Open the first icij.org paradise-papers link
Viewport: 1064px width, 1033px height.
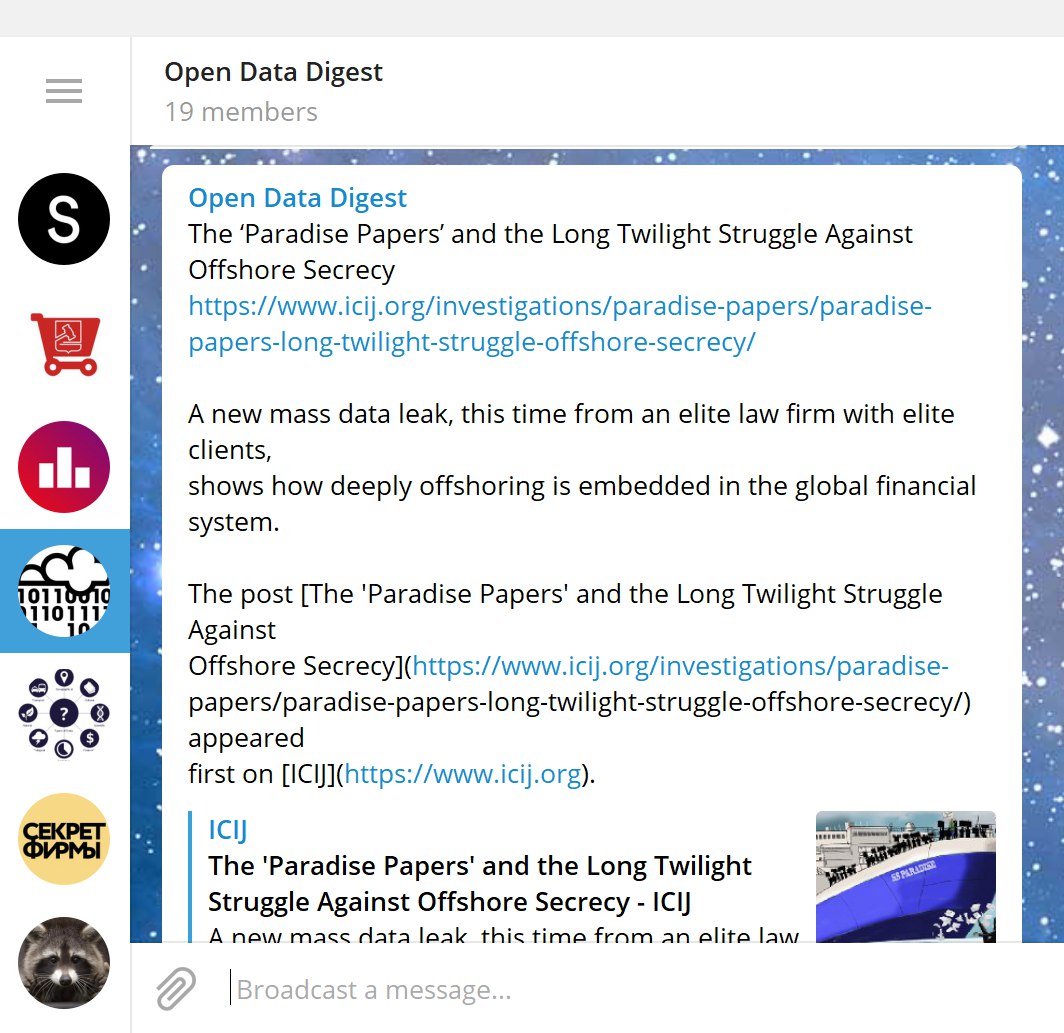(x=560, y=324)
